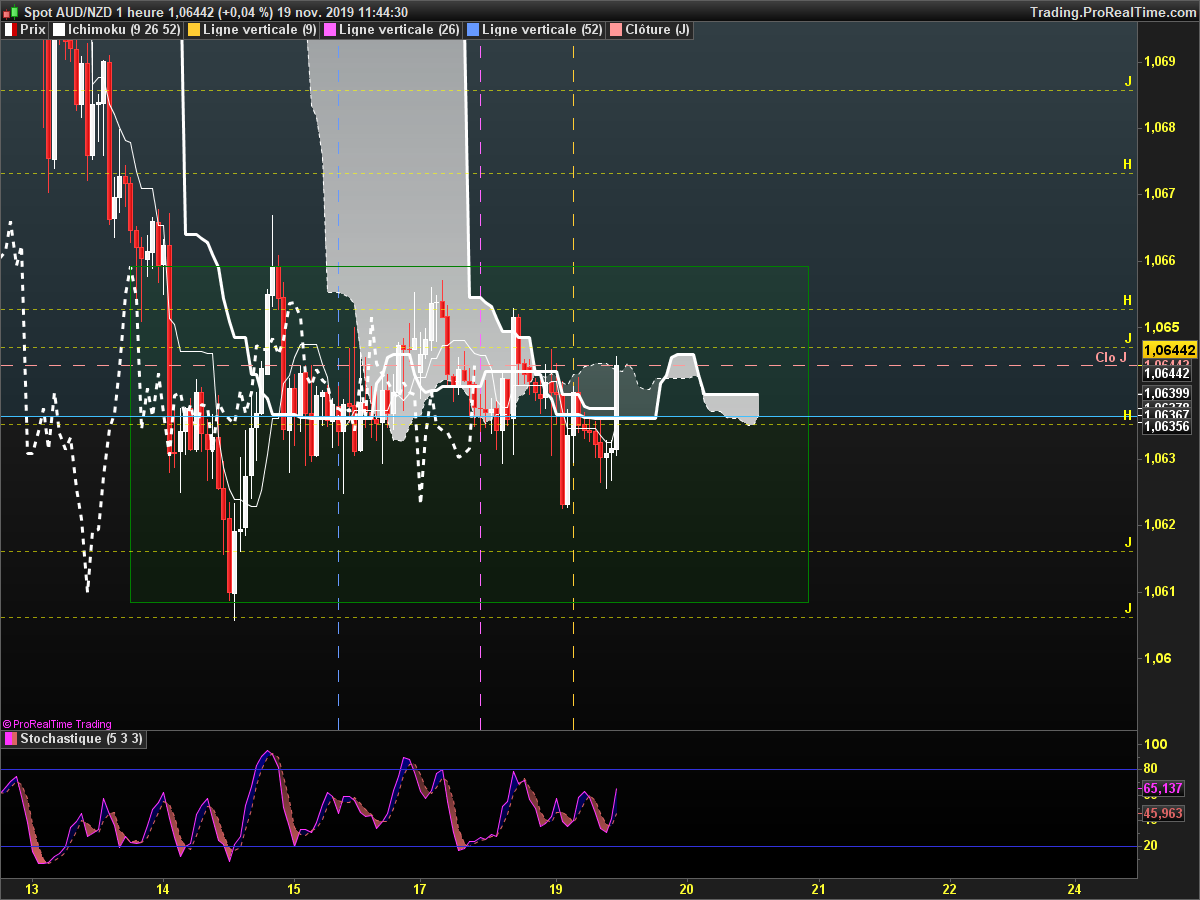The height and width of the screenshot is (900, 1200).
Task: Click the Stochastique panel color box
Action: tap(10, 739)
